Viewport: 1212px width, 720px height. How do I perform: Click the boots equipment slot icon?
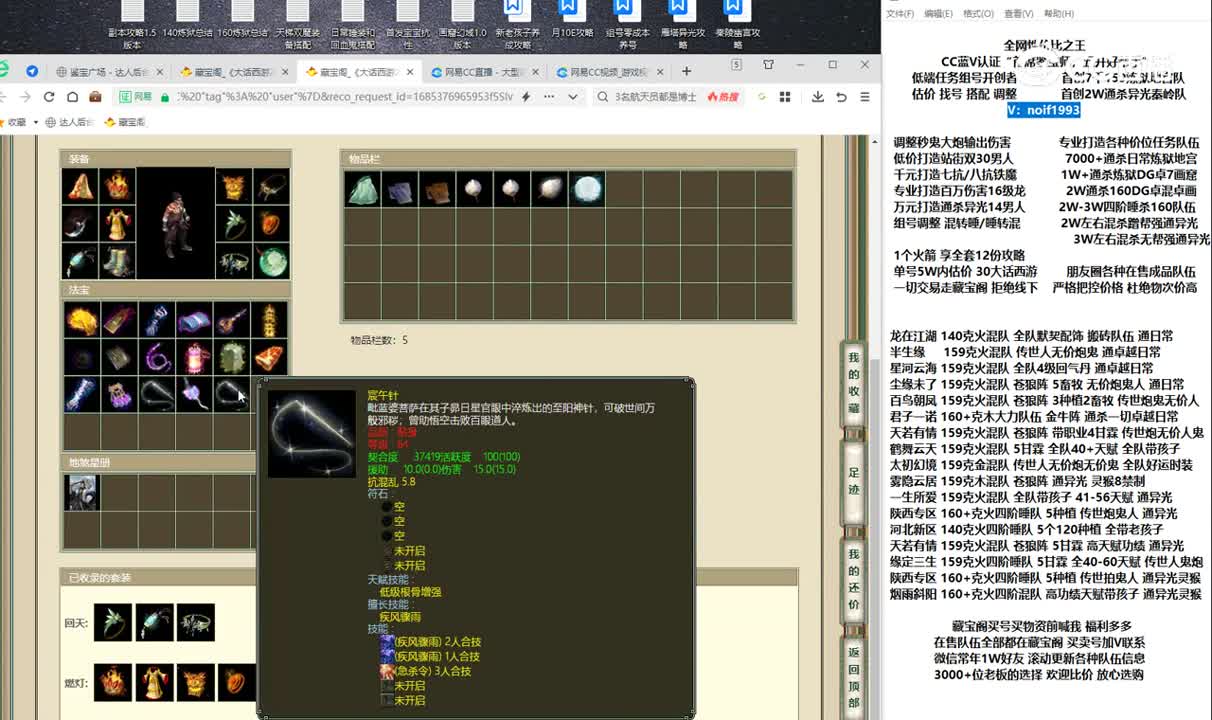(118, 261)
